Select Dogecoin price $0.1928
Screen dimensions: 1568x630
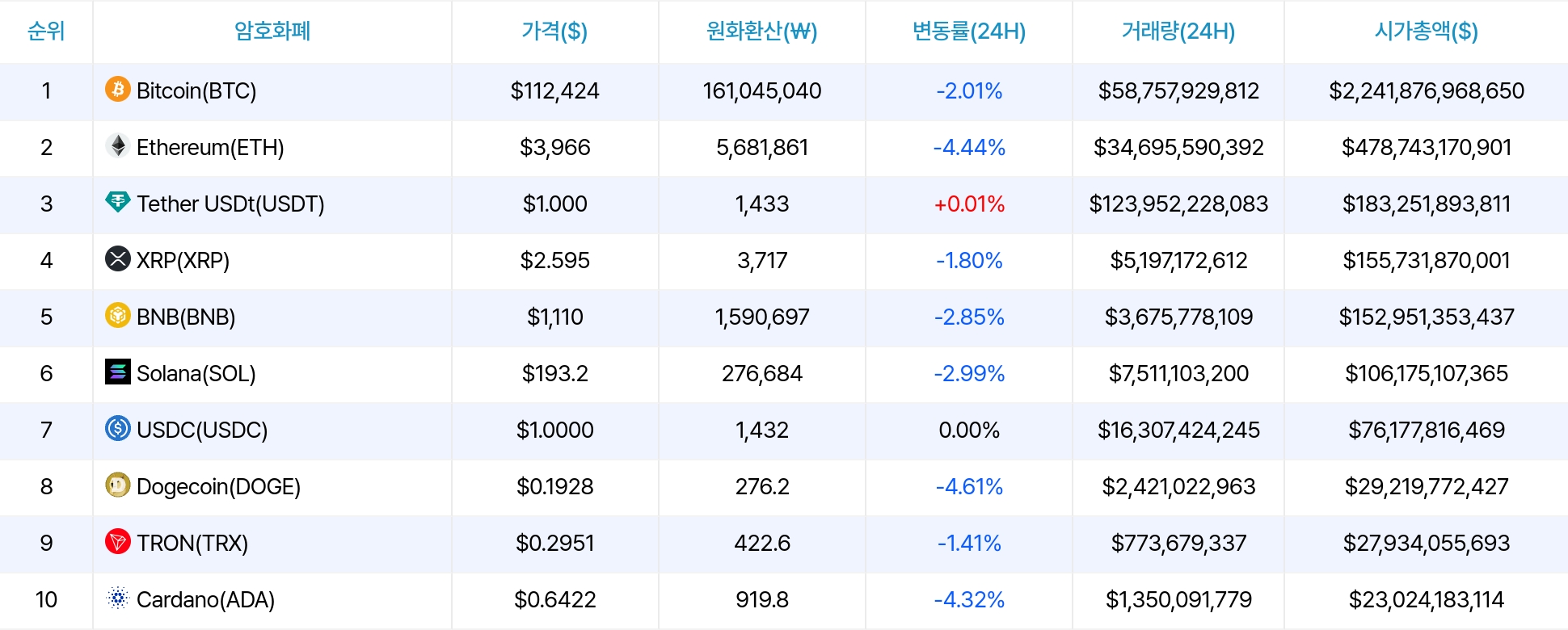554,487
